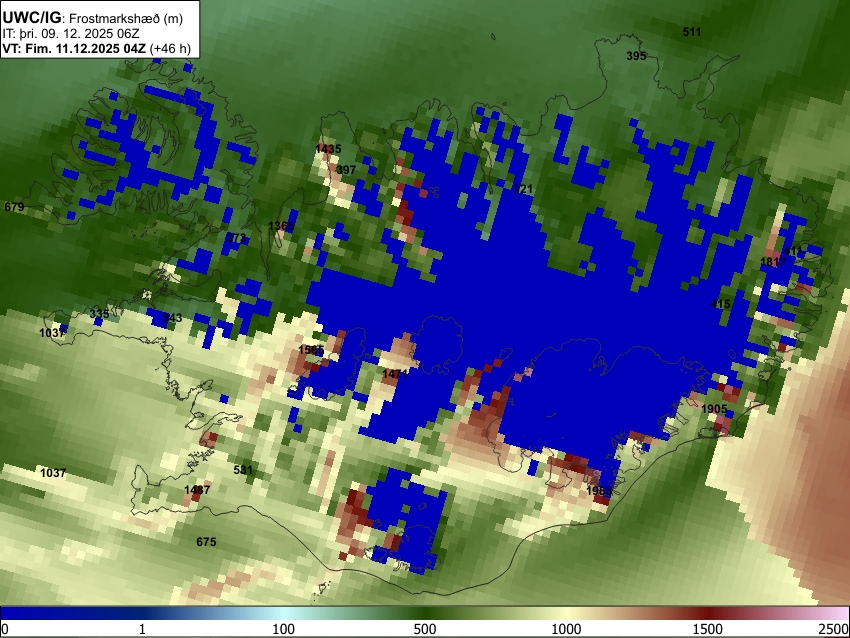Click the map value label 511
The image size is (850, 638).
click(692, 32)
